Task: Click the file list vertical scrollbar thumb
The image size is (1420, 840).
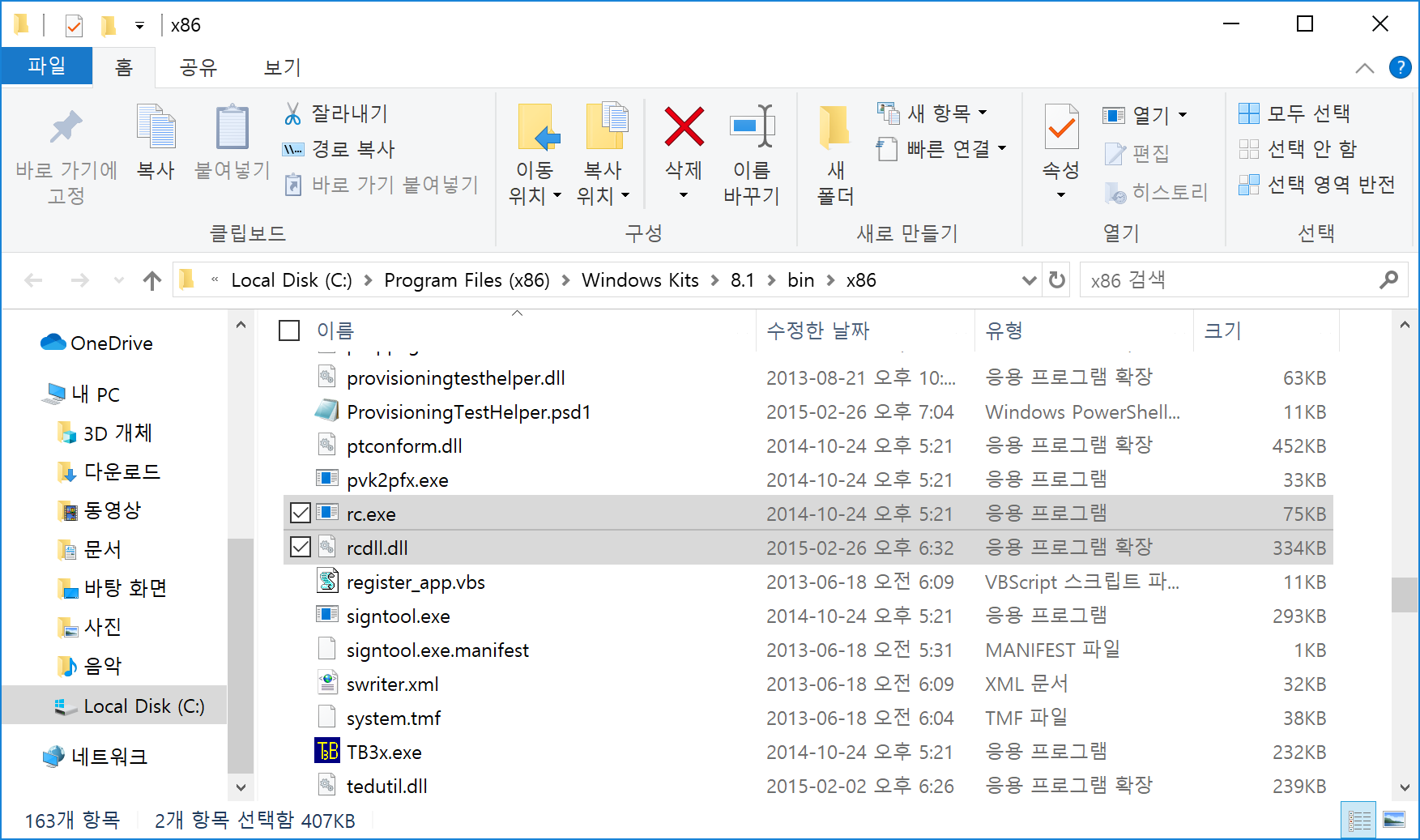Action: (1405, 595)
